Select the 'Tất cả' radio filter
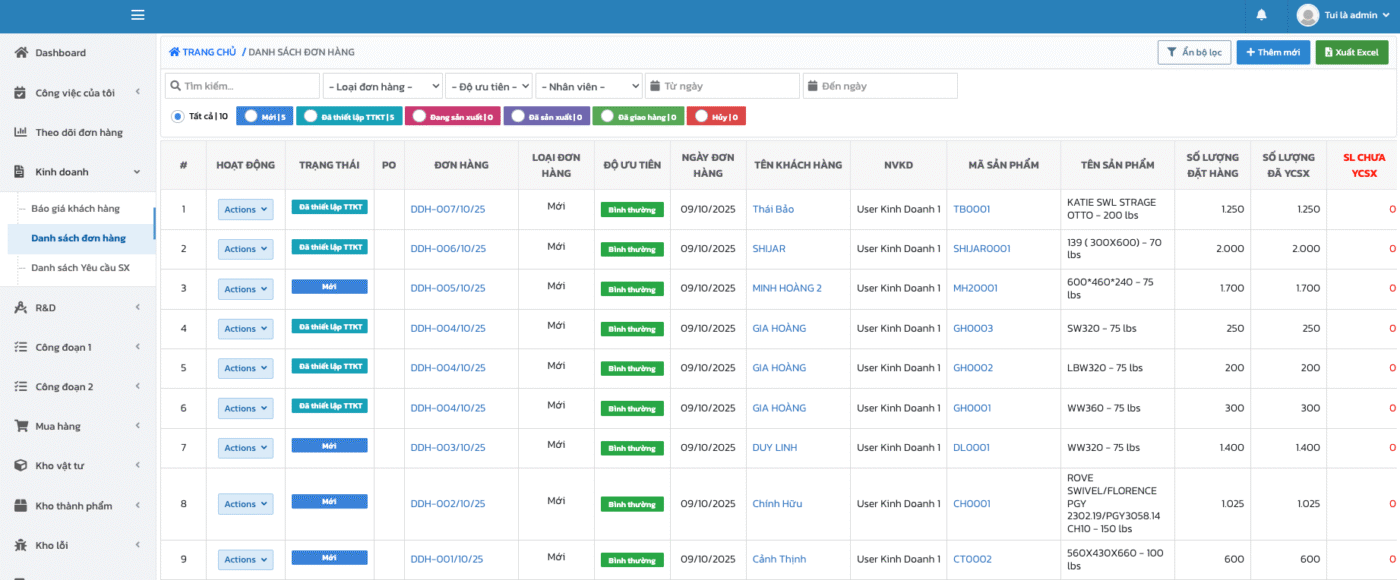Screen dimensions: 1400x580 click(178, 116)
